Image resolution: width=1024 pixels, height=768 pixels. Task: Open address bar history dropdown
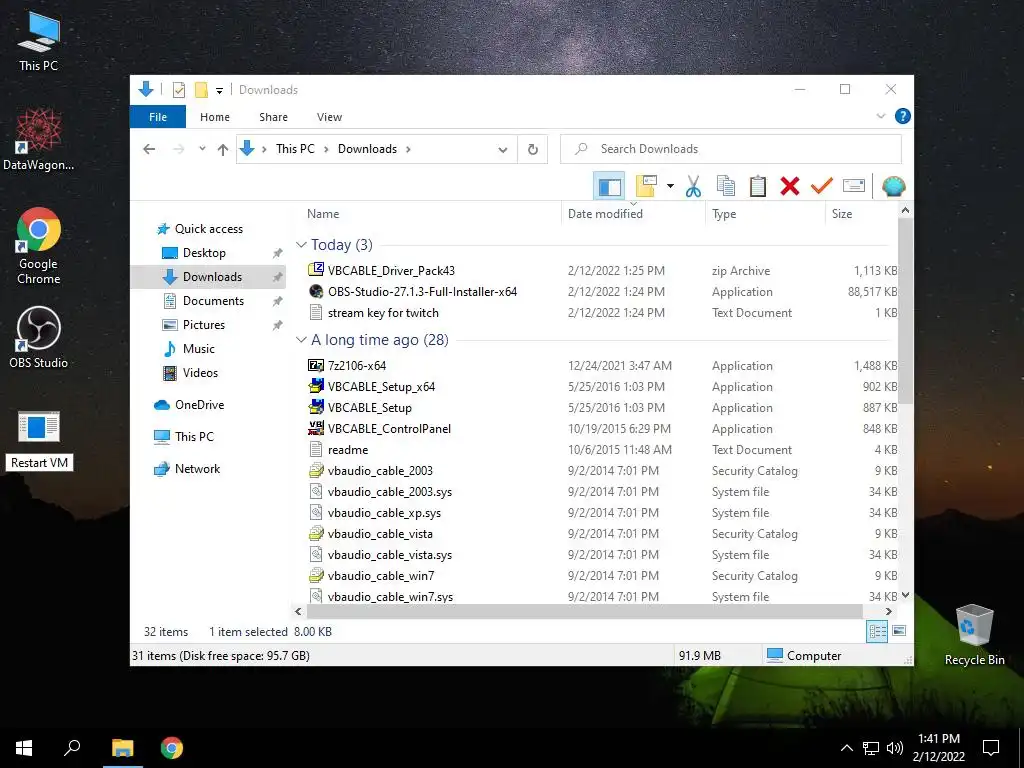tap(503, 150)
